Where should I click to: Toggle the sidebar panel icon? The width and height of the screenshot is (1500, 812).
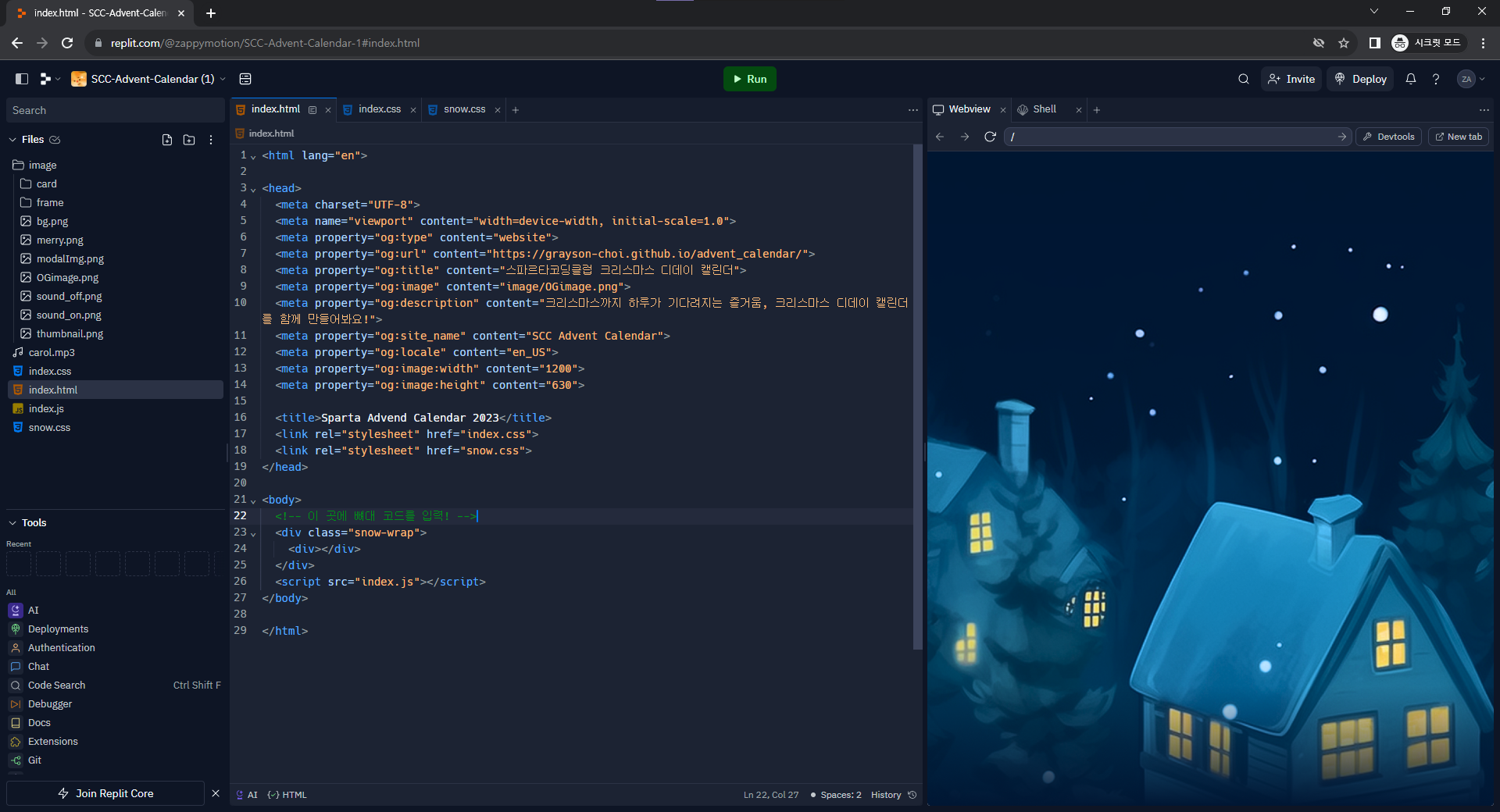(x=22, y=79)
